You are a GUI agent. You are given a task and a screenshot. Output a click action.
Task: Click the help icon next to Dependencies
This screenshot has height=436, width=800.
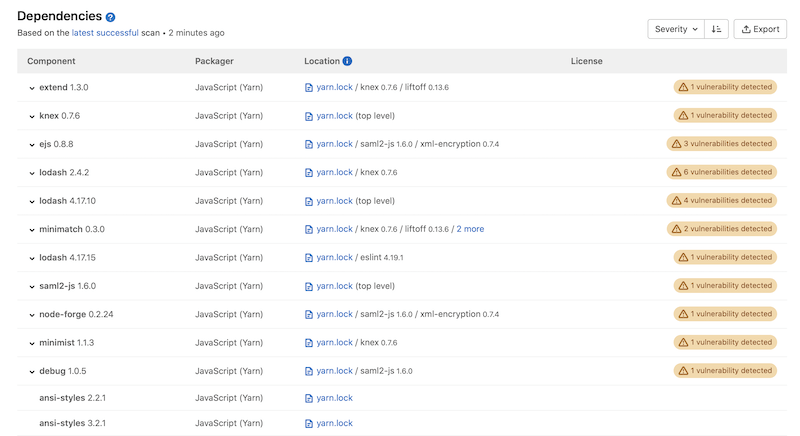(110, 17)
